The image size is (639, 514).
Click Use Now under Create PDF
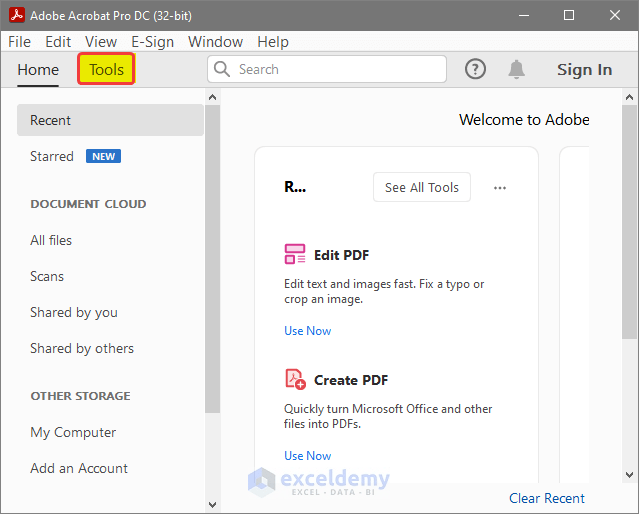[x=308, y=456]
